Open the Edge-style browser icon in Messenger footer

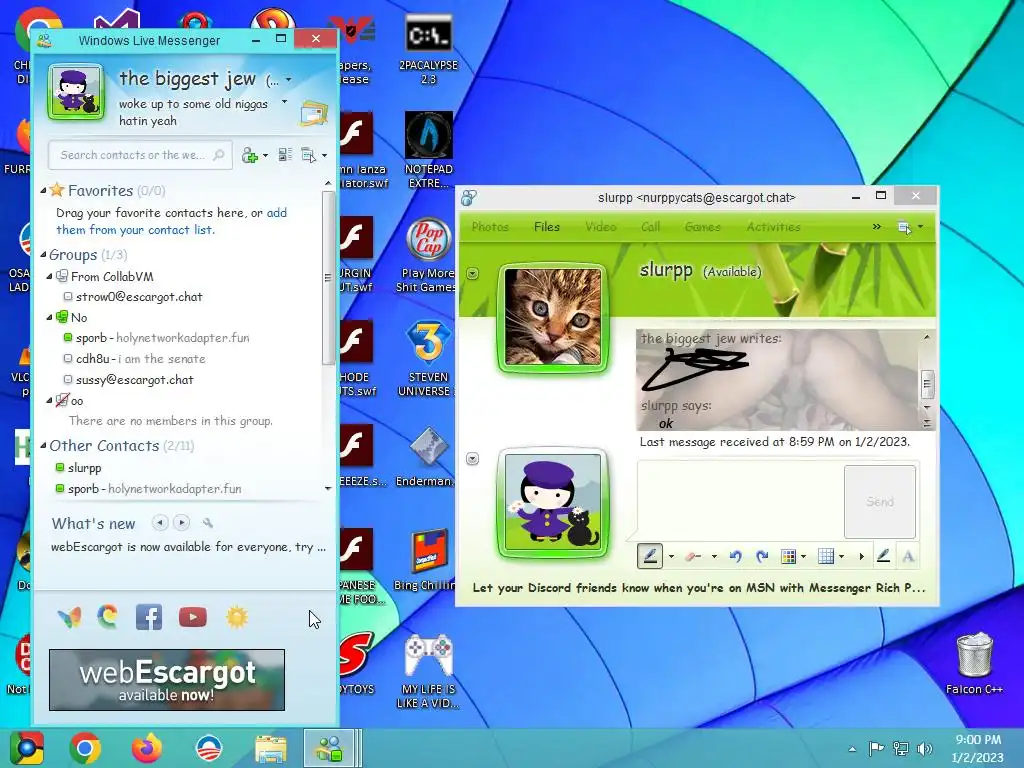[x=108, y=616]
